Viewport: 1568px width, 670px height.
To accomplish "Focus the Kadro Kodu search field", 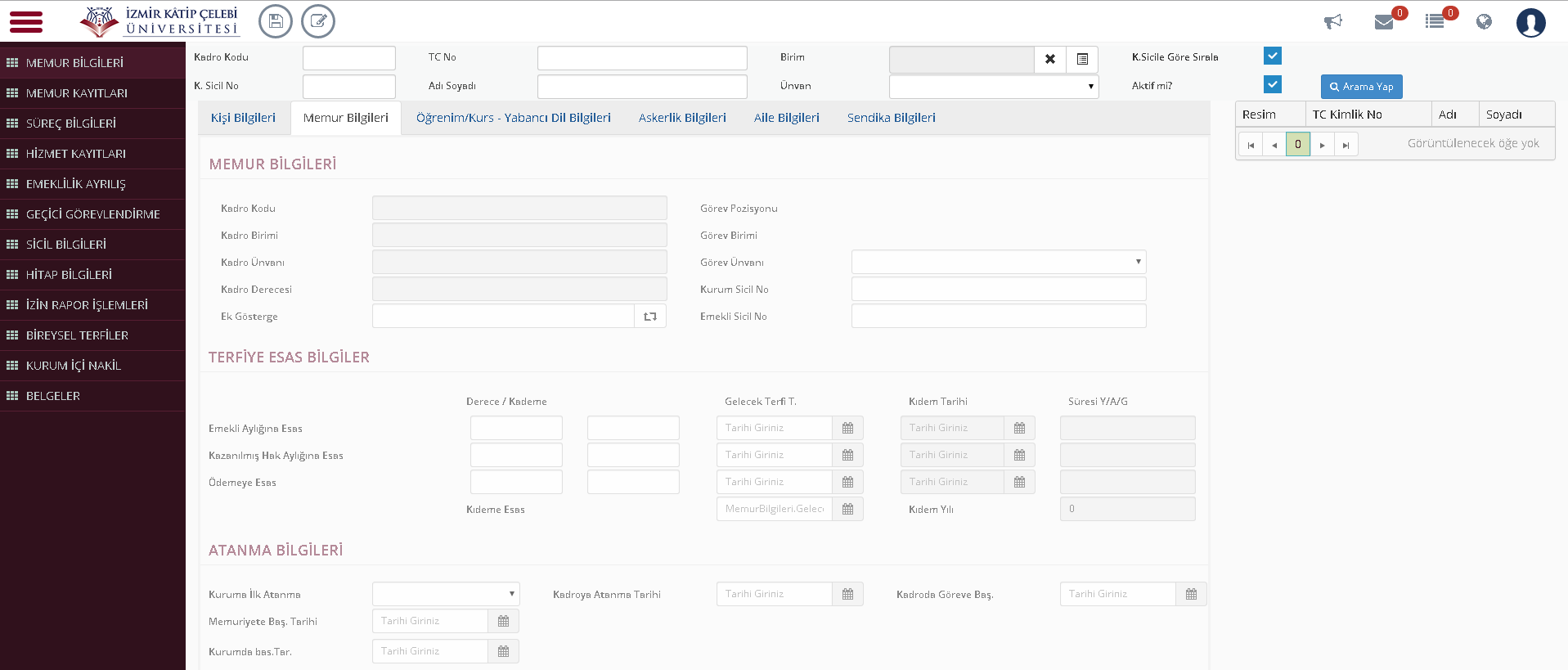I will tap(349, 58).
